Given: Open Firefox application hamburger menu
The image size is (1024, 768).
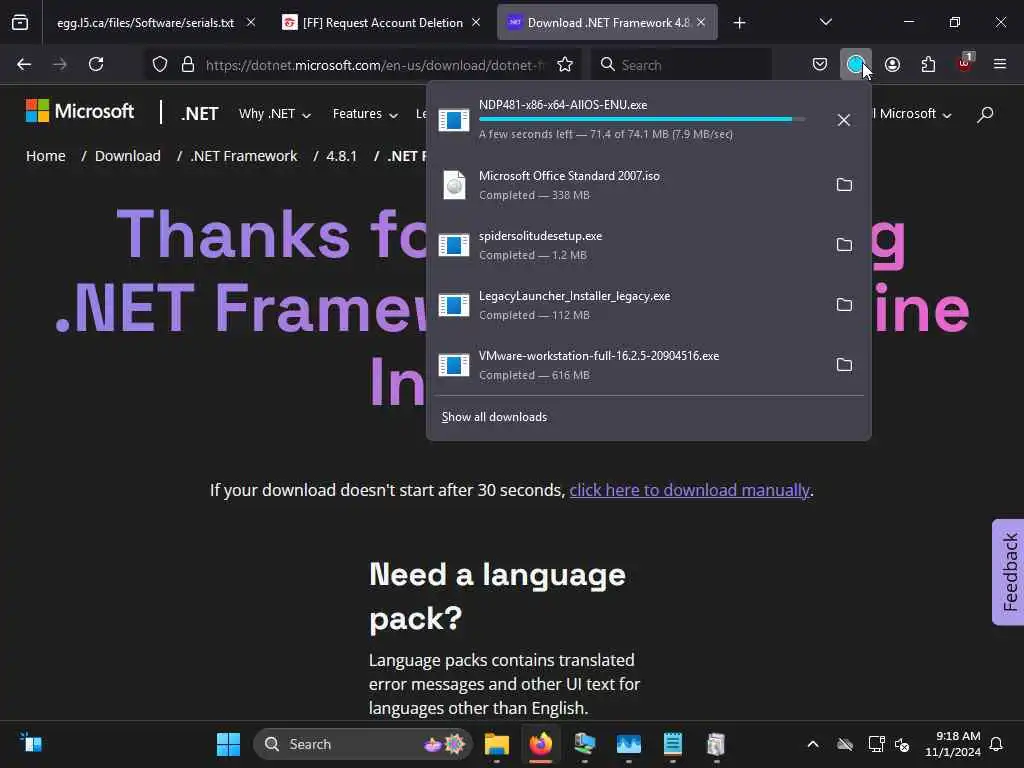Looking at the screenshot, I should coord(1000,65).
